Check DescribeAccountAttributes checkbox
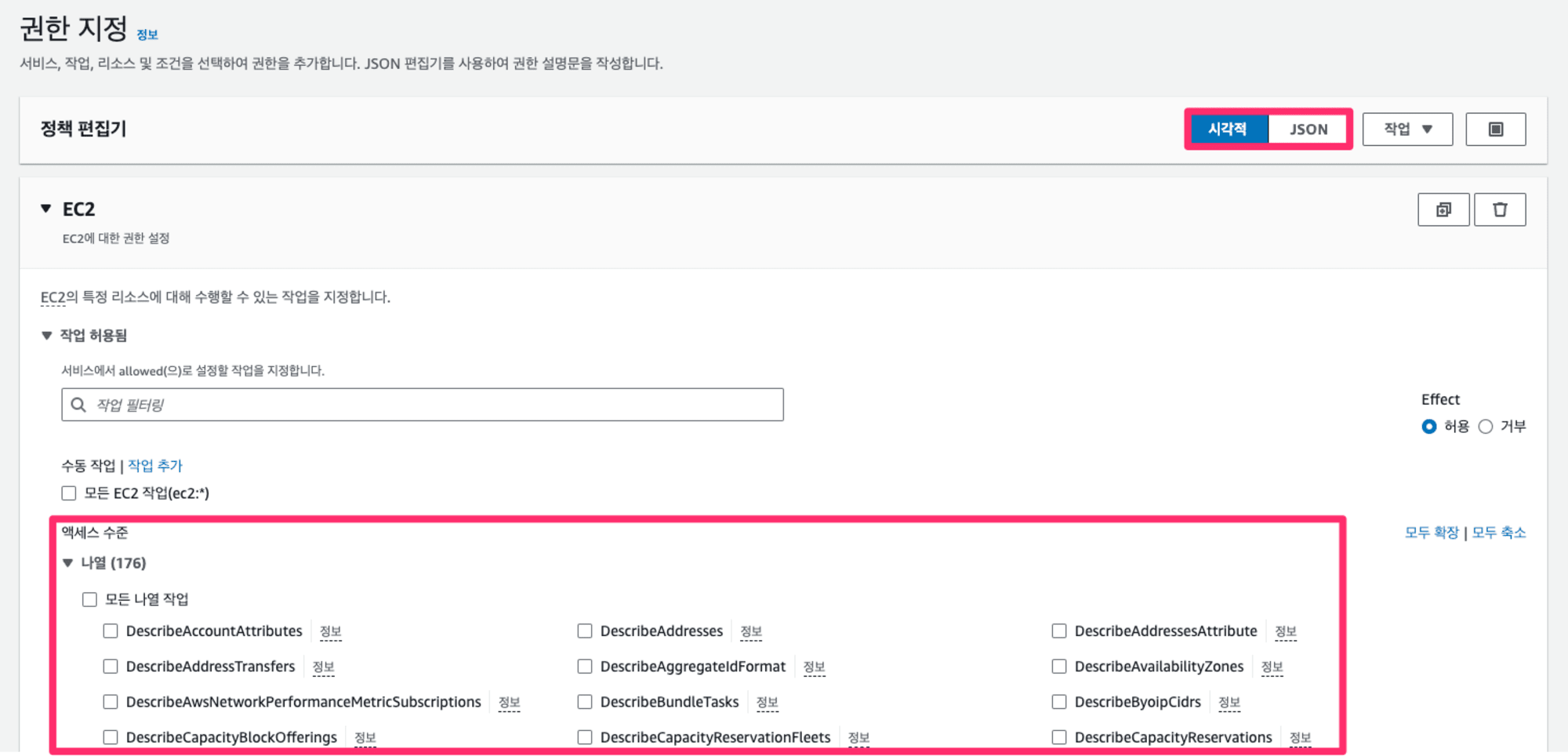Image resolution: width=1568 pixels, height=756 pixels. tap(111, 631)
